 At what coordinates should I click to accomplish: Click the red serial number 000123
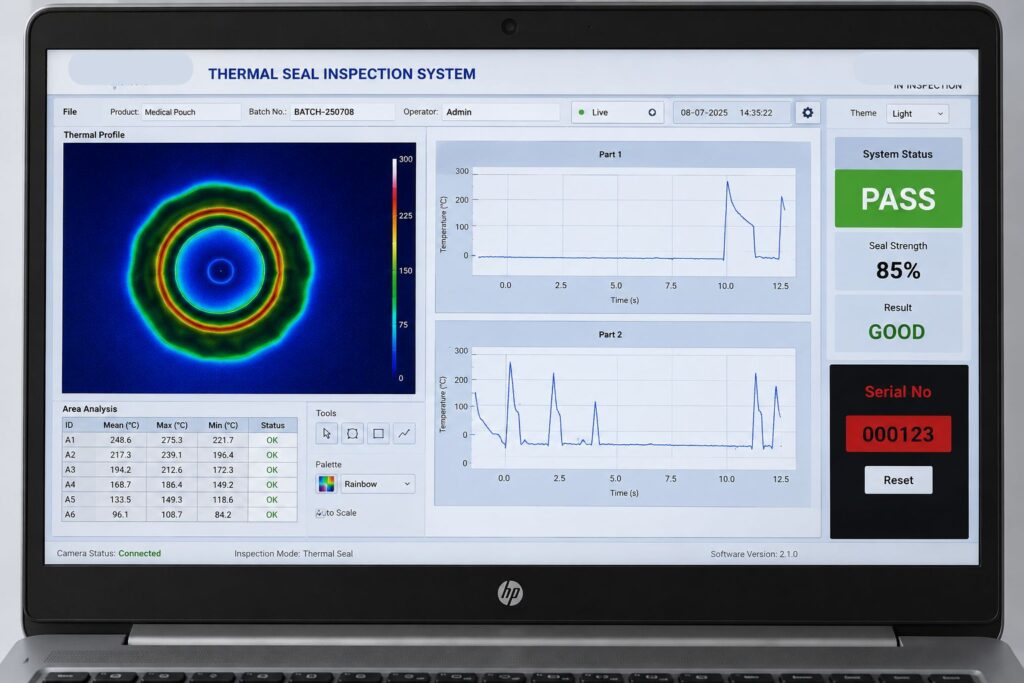tap(898, 434)
